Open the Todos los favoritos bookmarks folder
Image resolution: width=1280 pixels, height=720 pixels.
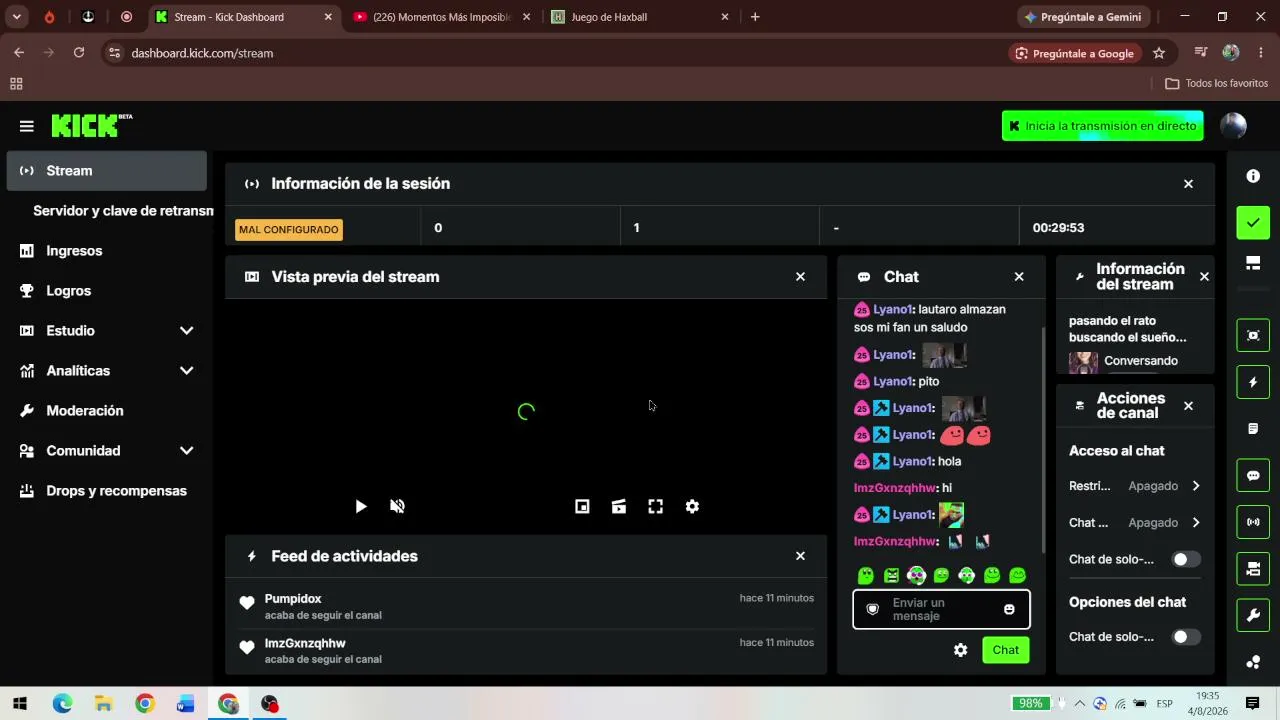(1217, 84)
